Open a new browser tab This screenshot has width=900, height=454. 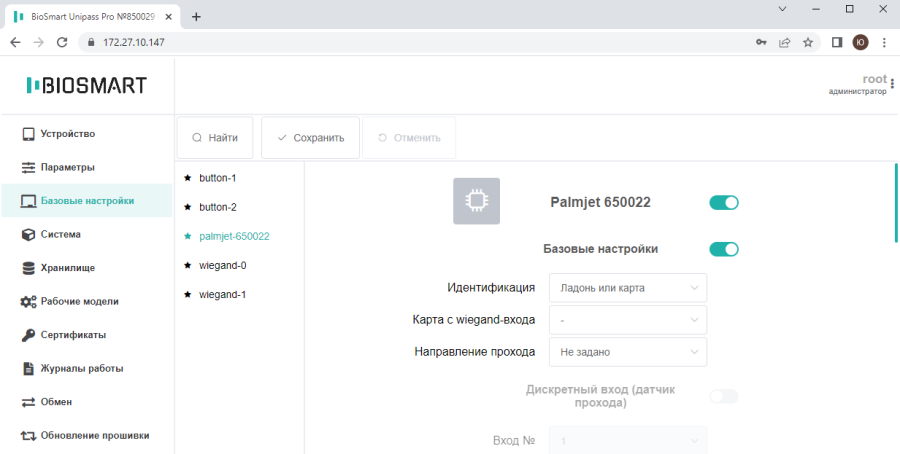(x=196, y=17)
